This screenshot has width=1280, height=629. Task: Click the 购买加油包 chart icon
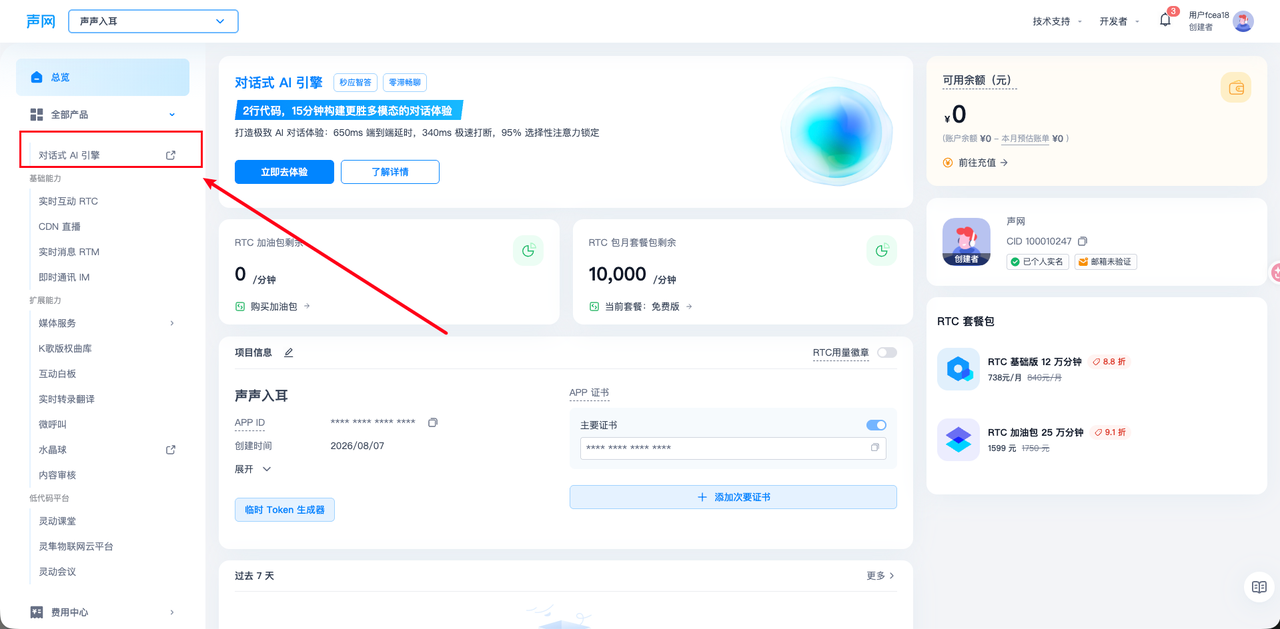click(x=240, y=307)
